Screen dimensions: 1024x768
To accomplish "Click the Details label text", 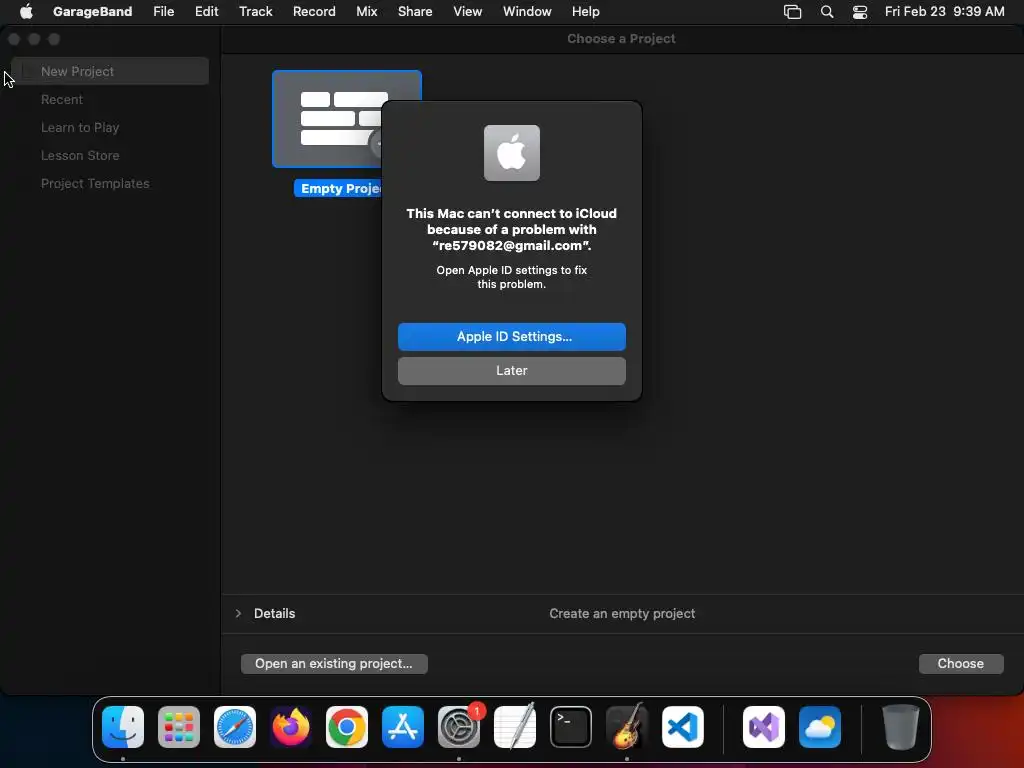I will pos(274,613).
